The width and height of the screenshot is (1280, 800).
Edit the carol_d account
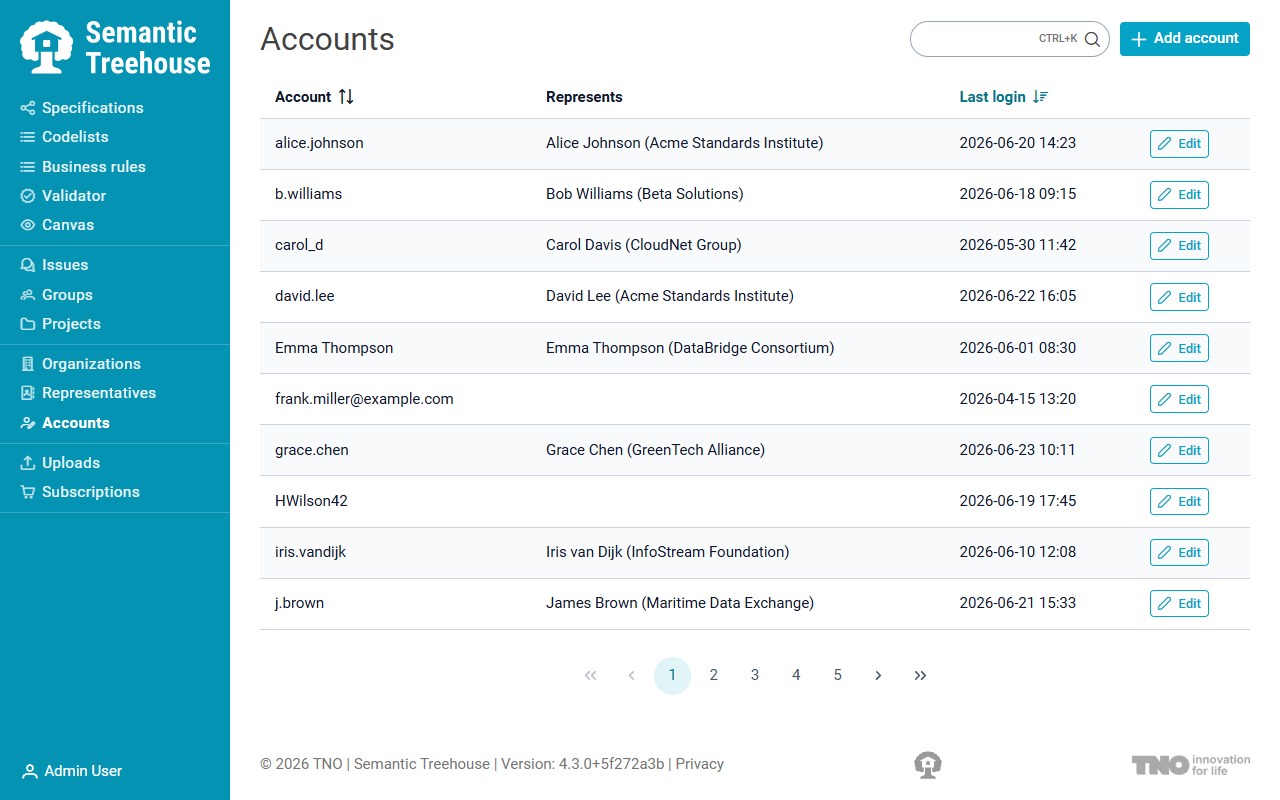coord(1179,246)
